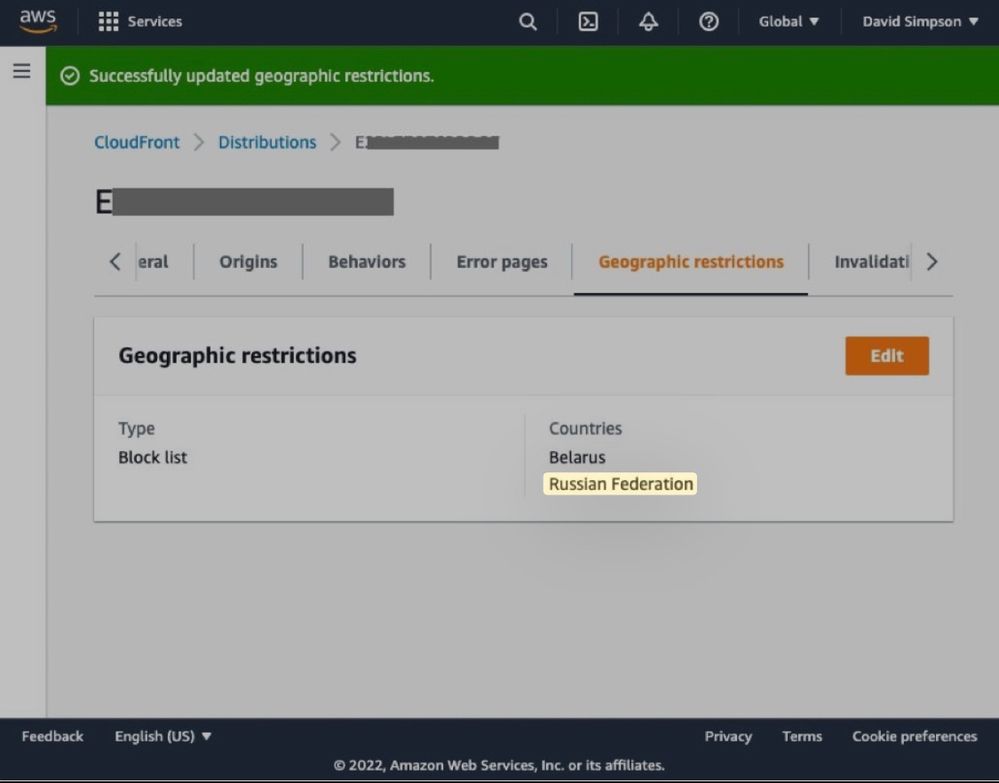Click the Countries column label
The image size is (999, 783).
[x=586, y=428]
